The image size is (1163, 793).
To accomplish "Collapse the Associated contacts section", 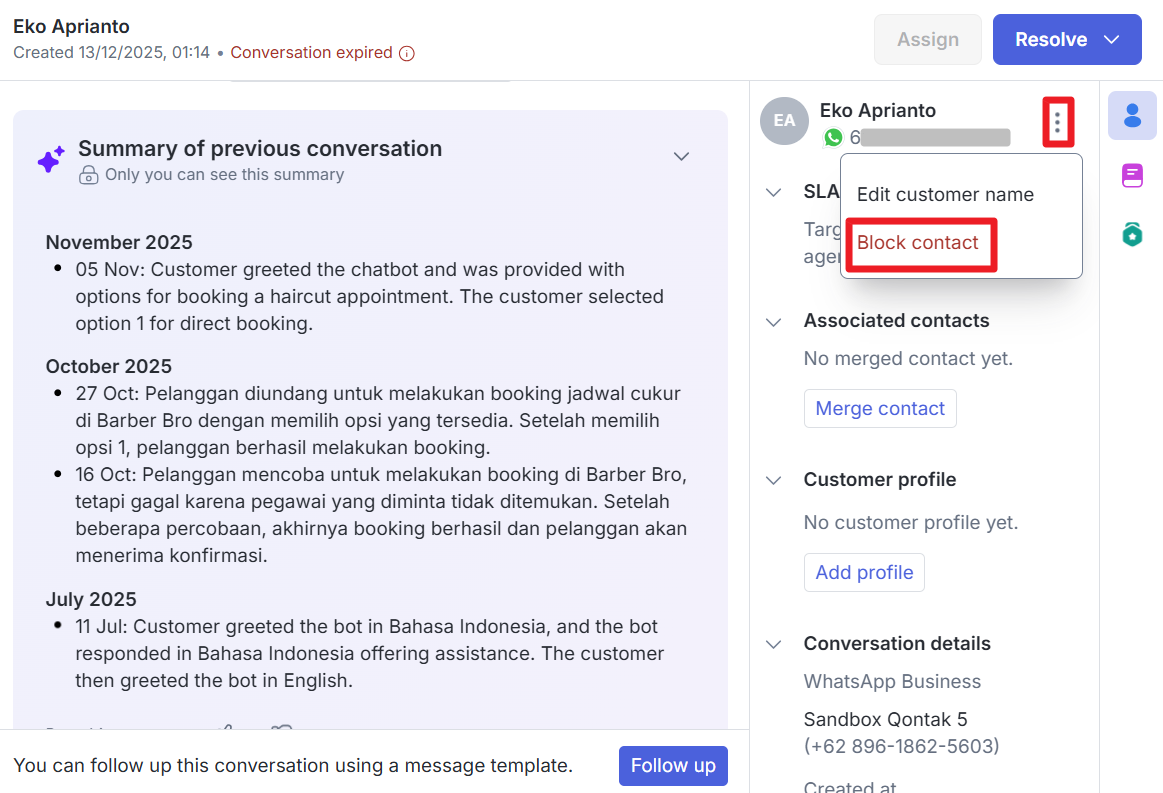I will coord(773,322).
